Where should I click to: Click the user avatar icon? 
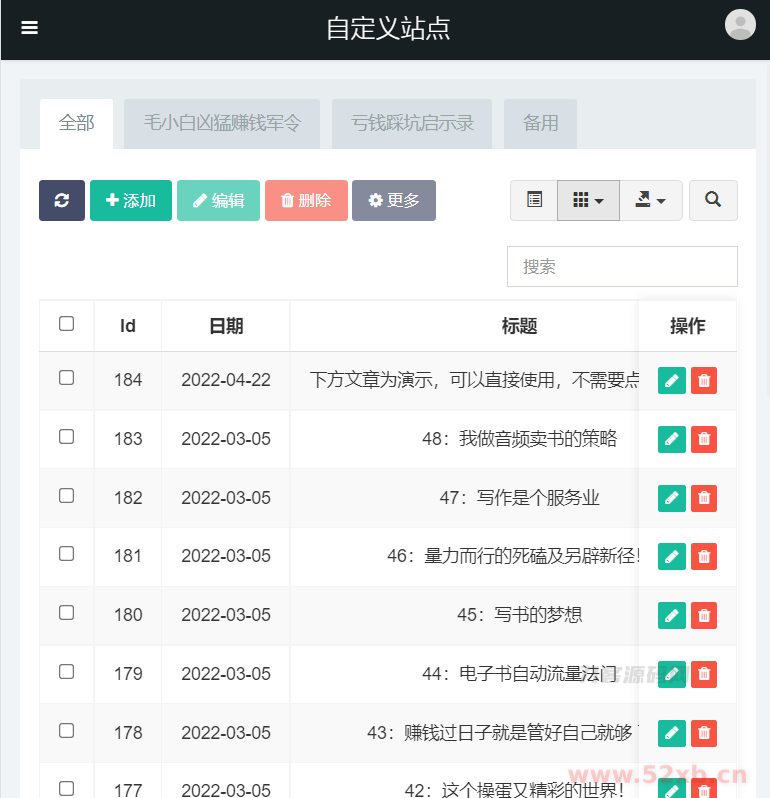(740, 25)
